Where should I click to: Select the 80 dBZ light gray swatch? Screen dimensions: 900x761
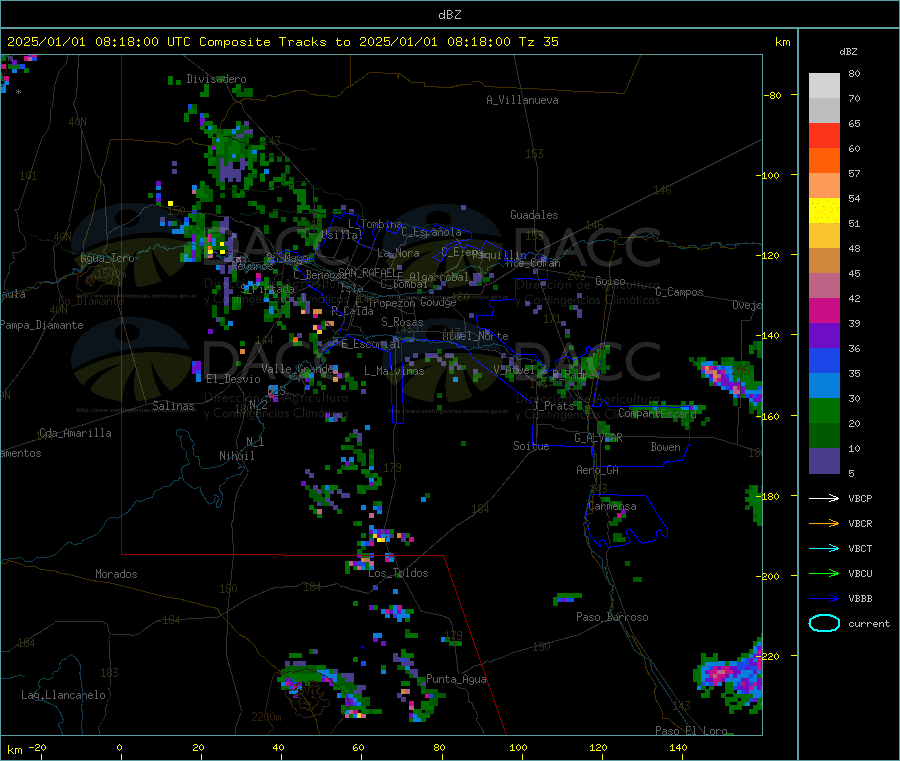pyautogui.click(x=824, y=86)
